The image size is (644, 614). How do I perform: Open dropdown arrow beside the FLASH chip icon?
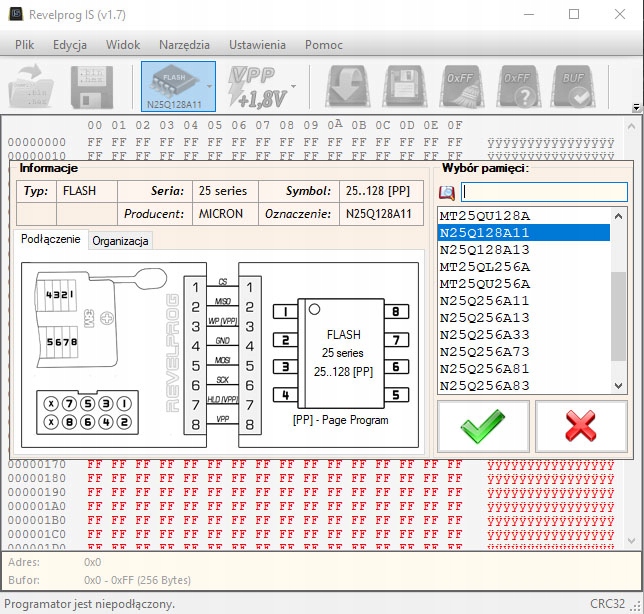click(208, 87)
